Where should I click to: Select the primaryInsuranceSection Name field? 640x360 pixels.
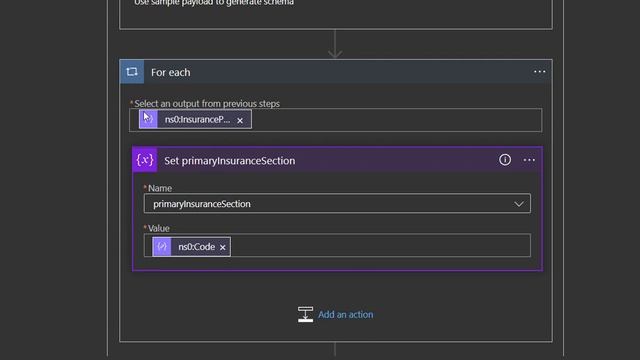point(337,204)
